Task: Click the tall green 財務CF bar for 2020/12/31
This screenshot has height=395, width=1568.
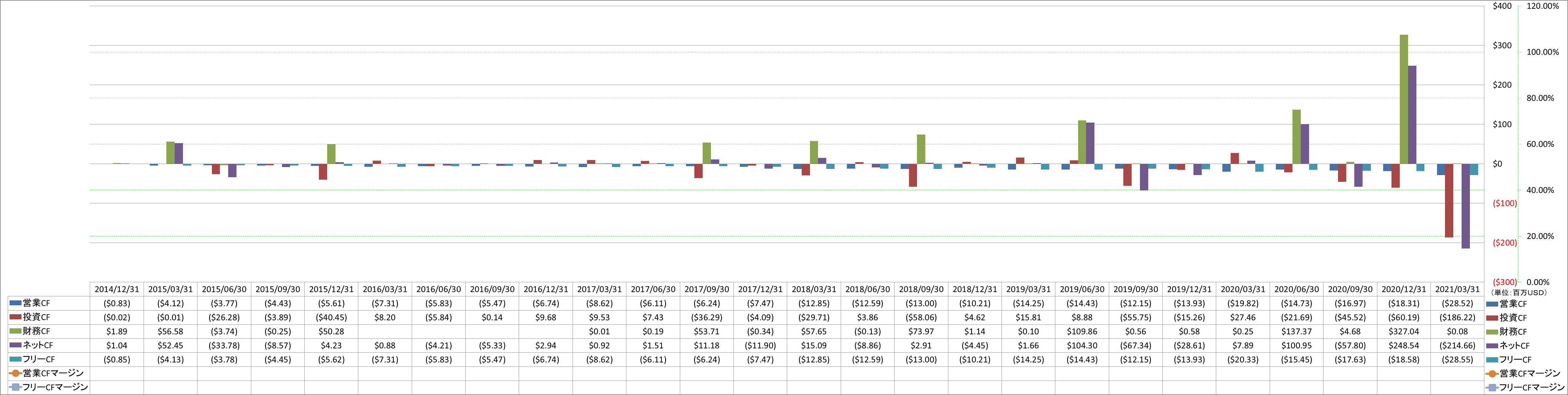Action: pyautogui.click(x=1404, y=99)
